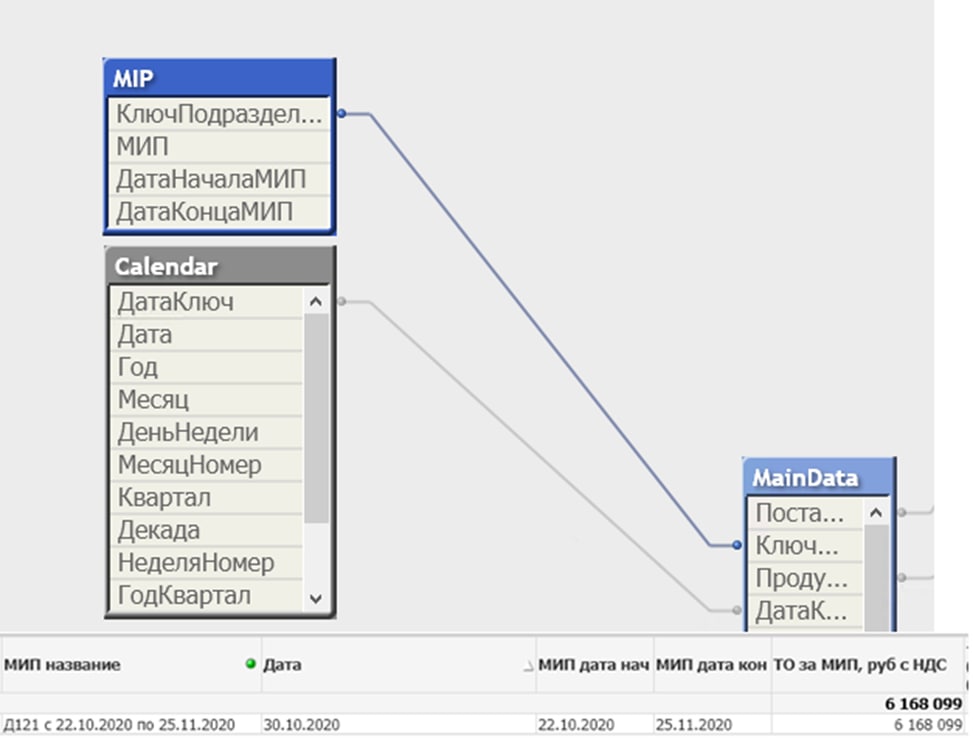973x739 pixels.
Task: Select the ДатаКонцаМИП field
Action: tap(219, 212)
